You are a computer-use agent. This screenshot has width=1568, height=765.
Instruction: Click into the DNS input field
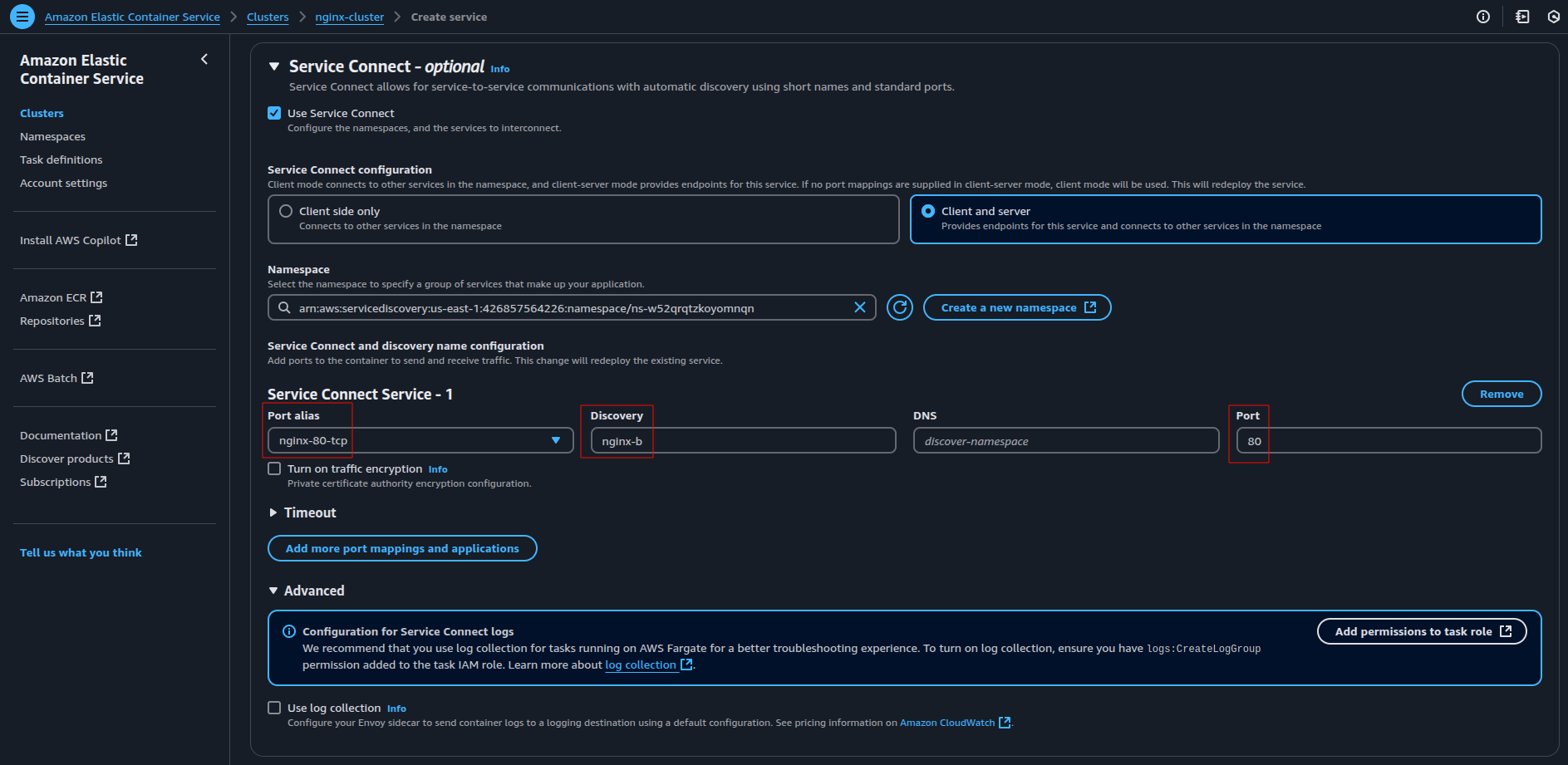(x=1065, y=441)
